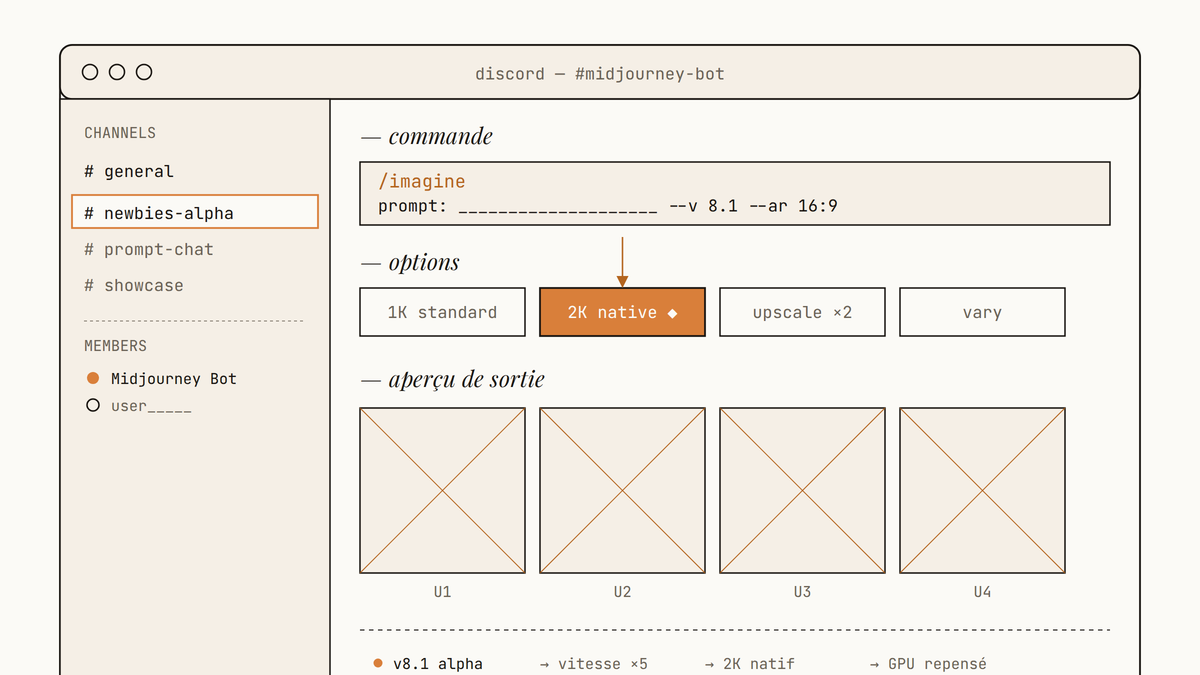Click the v8.1 alpha status entry
Image resolution: width=1200 pixels, height=675 pixels.
point(428,664)
